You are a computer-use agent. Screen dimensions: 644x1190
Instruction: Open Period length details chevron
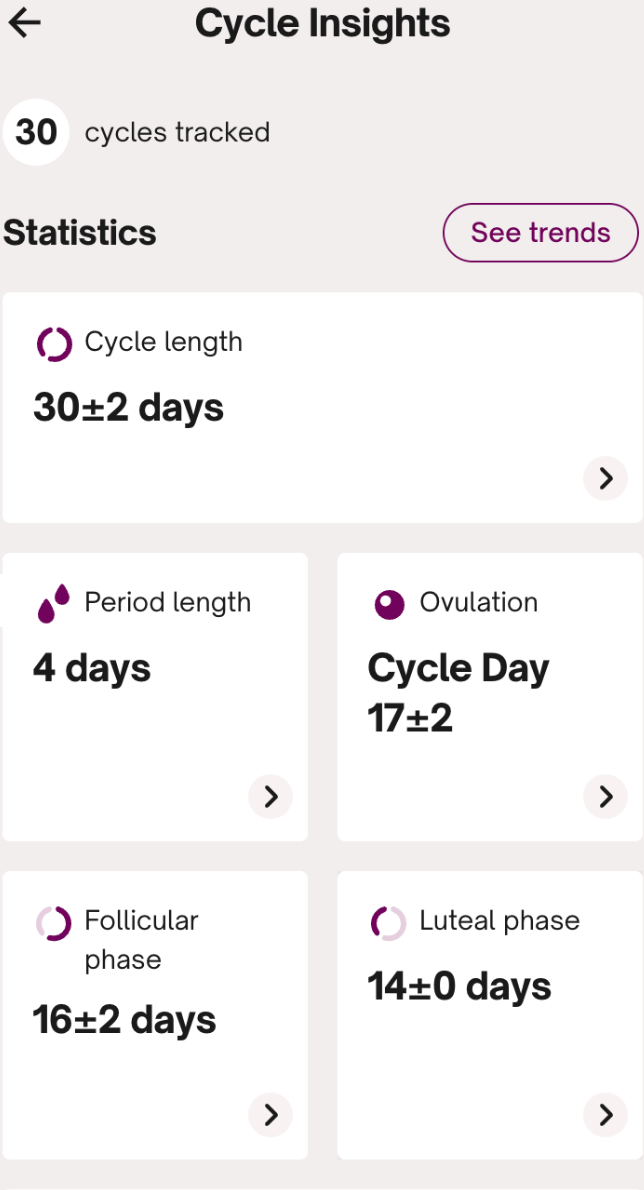(x=270, y=797)
